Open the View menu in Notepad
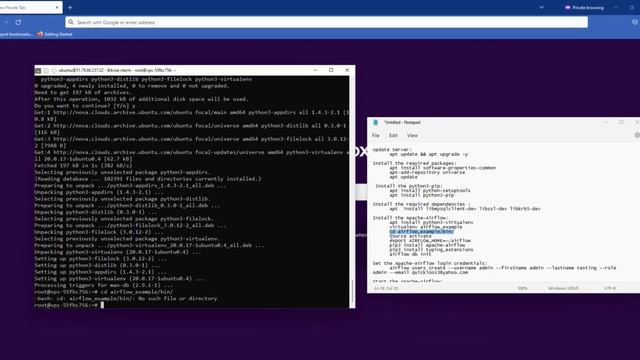640x360 pixels. [x=412, y=136]
